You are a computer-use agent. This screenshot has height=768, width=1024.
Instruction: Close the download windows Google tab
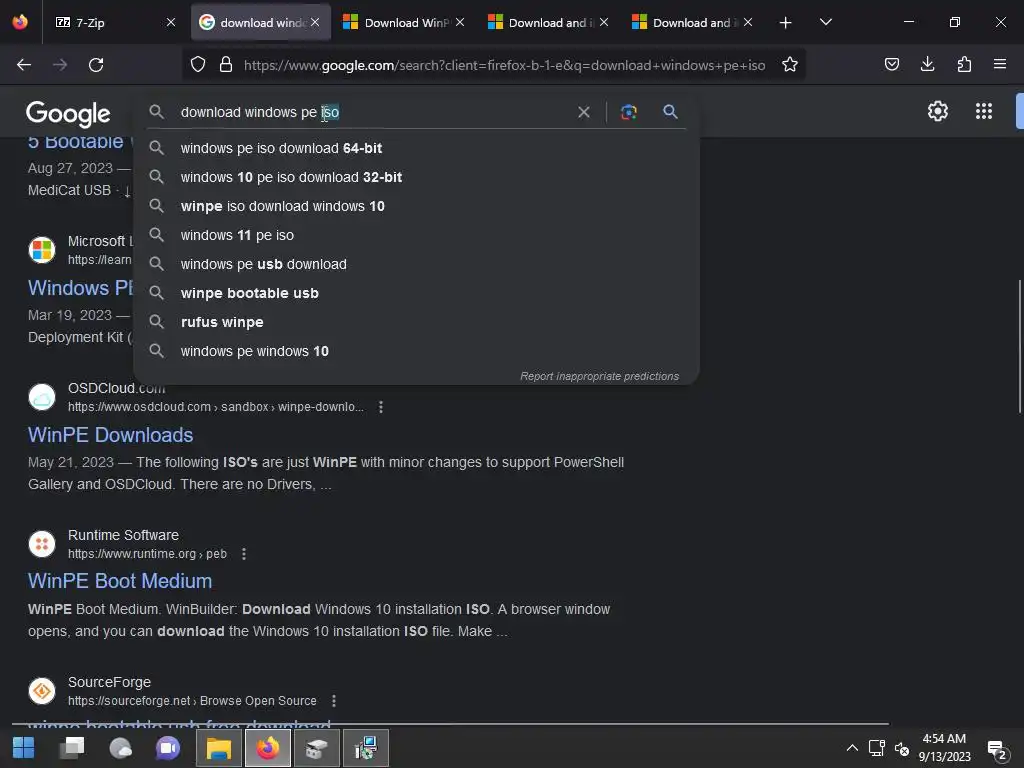315,23
